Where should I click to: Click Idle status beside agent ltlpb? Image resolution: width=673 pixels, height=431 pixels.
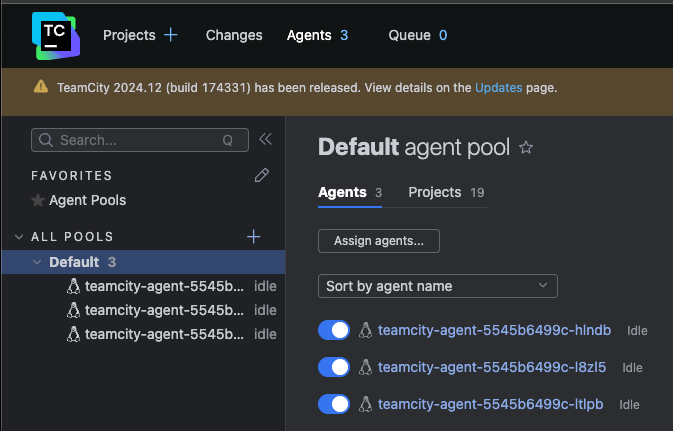629,405
